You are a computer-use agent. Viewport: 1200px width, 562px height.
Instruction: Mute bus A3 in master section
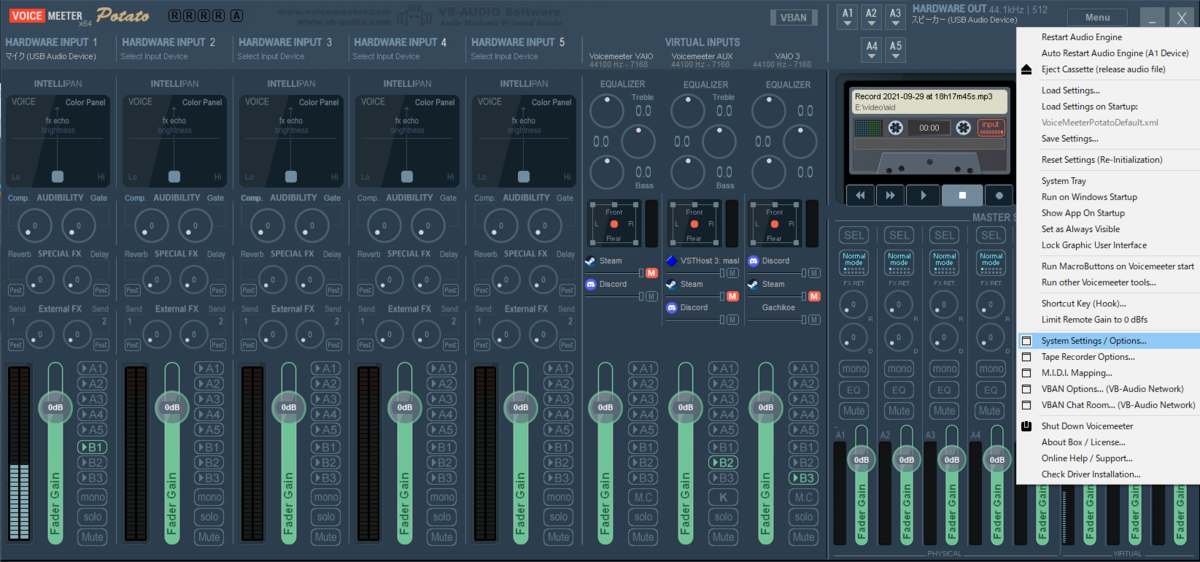[945, 410]
